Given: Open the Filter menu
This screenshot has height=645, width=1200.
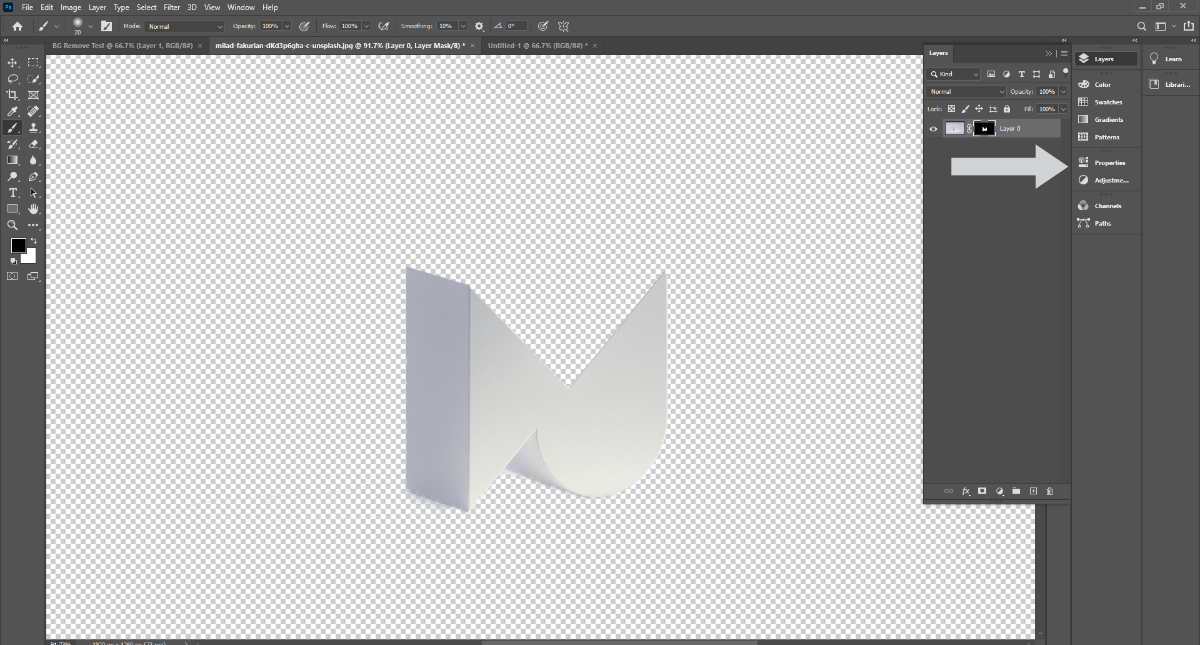Looking at the screenshot, I should click(172, 7).
